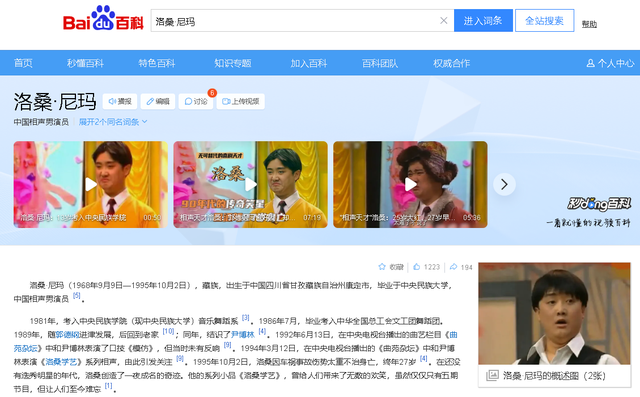This screenshot has height=397, width=640.
Task: Click the next arrow in video carousel
Action: 504,184
